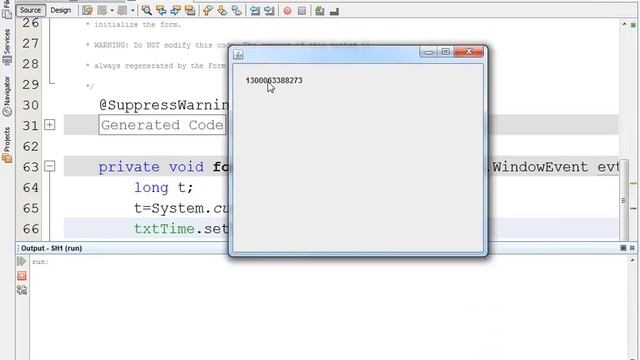Click the Uncomment code toolbar icon
Screen dimensions: 640x360
[x=334, y=11]
